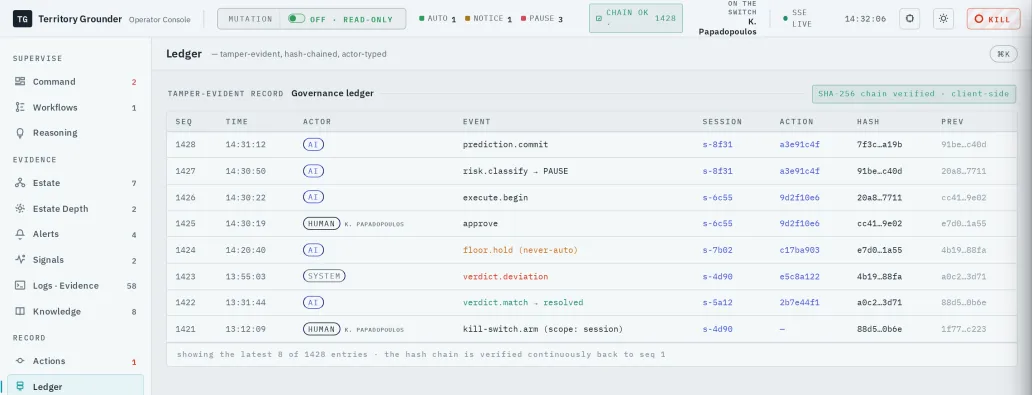Image resolution: width=1032 pixels, height=395 pixels.
Task: Navigate to Estate
Action: pyautogui.click(x=75, y=183)
